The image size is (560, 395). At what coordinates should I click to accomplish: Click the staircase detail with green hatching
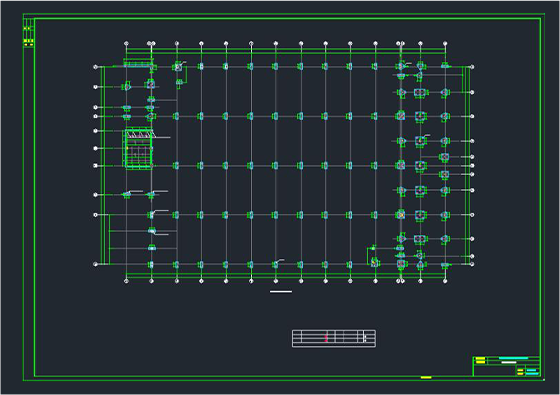[139, 148]
